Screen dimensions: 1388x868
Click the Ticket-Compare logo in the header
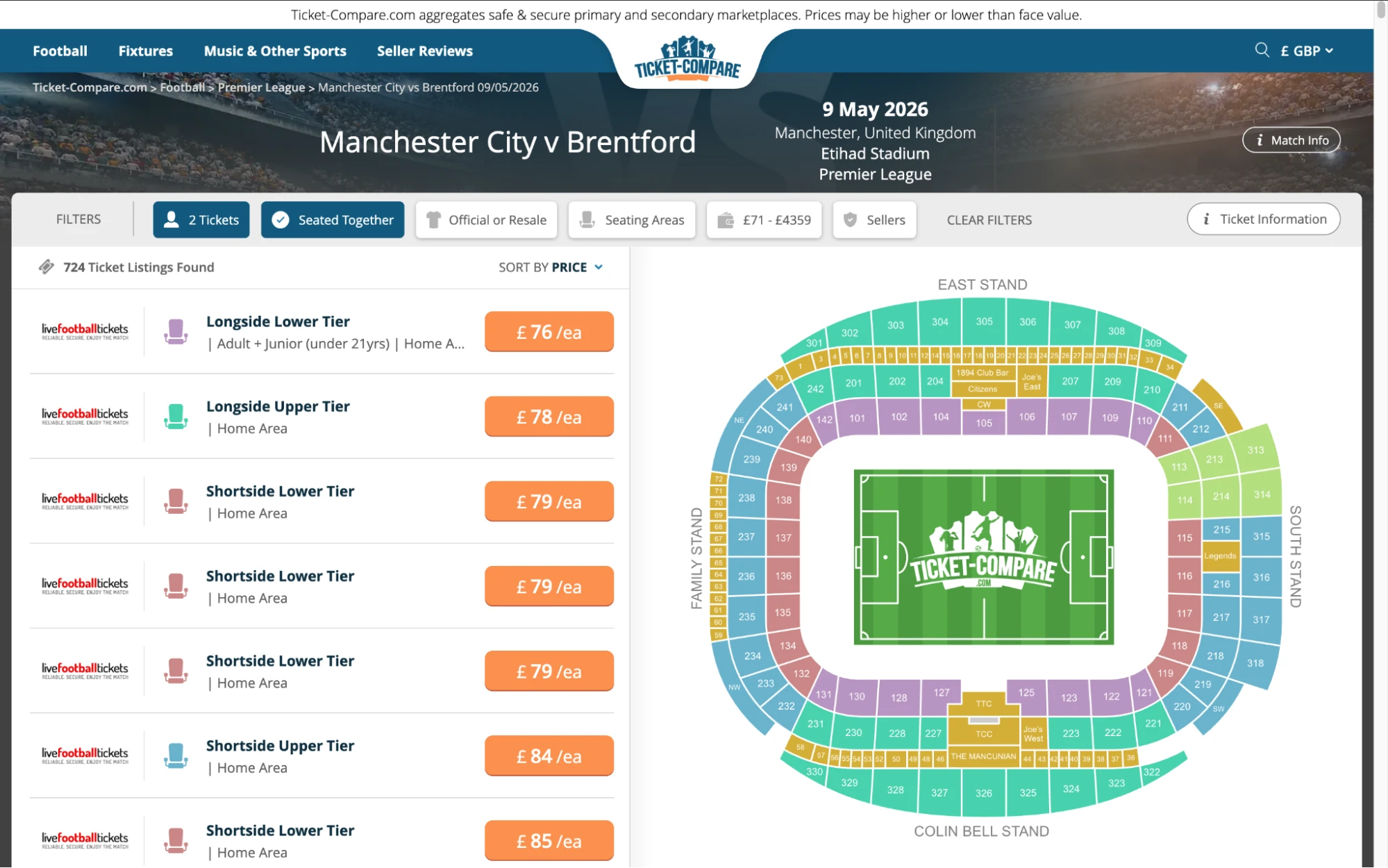click(687, 61)
